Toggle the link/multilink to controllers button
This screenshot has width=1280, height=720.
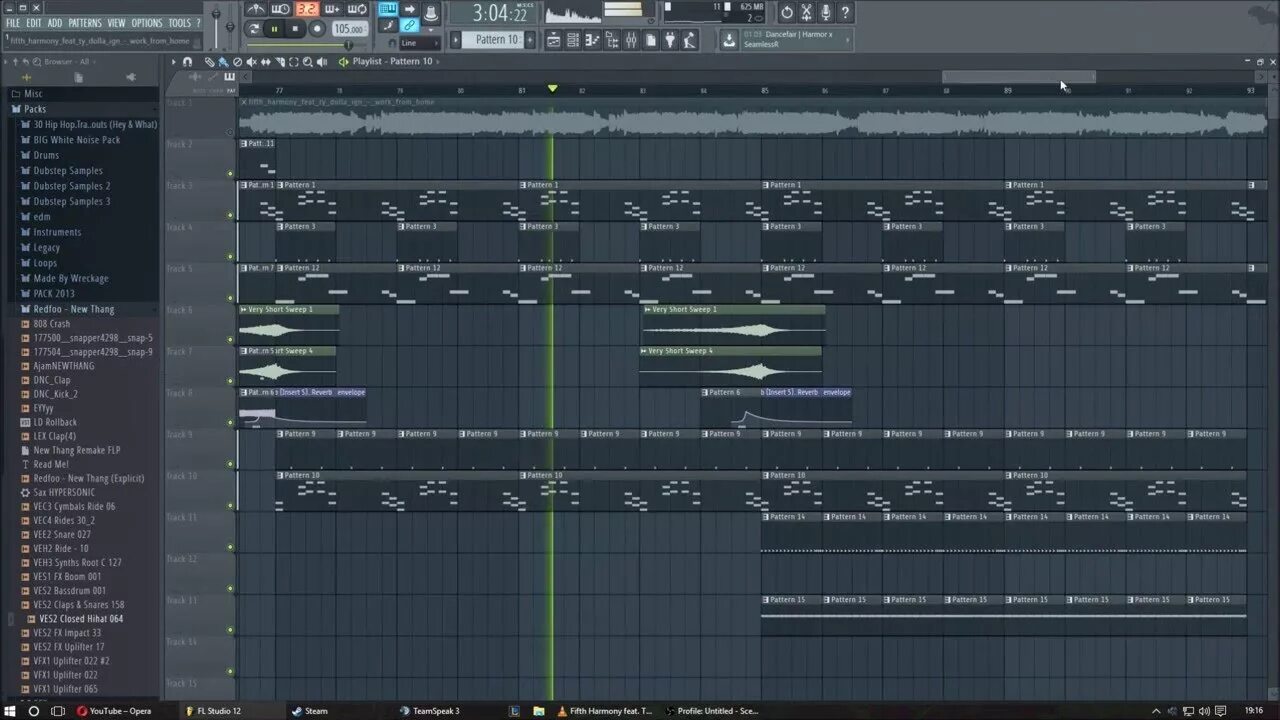(409, 25)
